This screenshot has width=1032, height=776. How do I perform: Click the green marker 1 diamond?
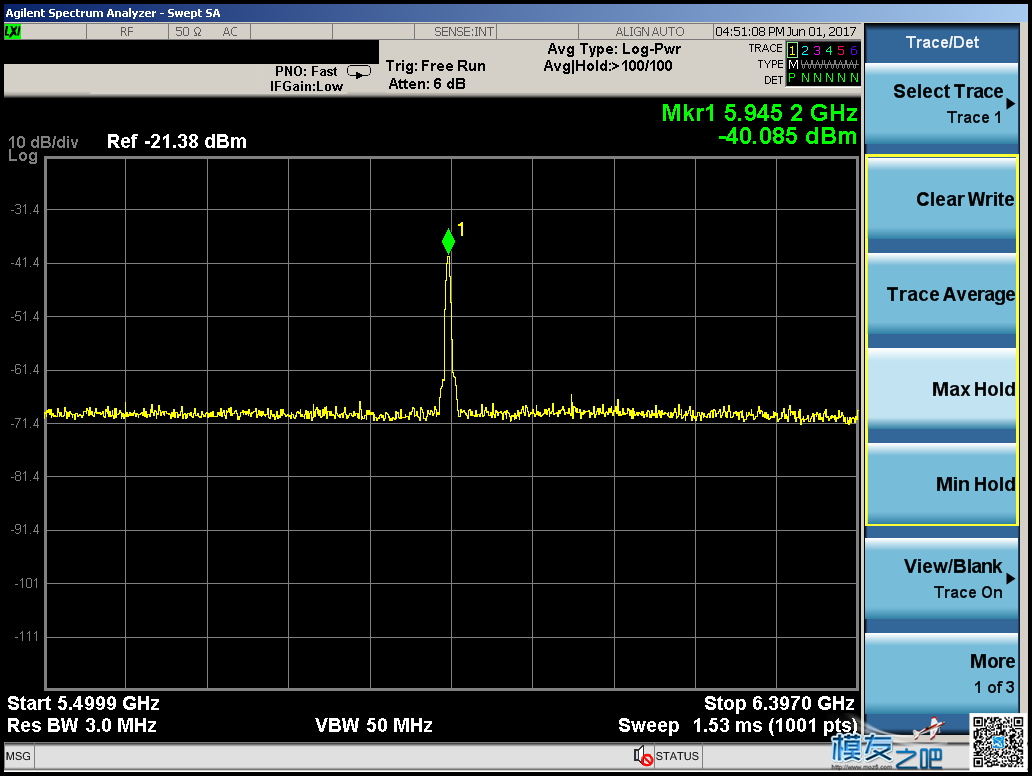tap(448, 241)
